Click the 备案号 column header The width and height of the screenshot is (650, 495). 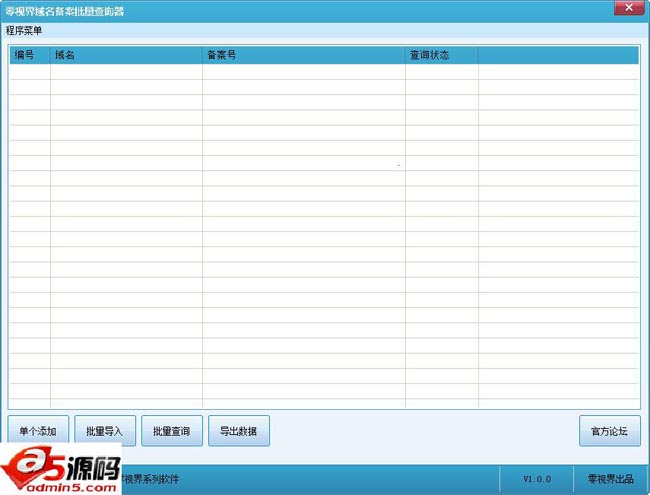303,55
